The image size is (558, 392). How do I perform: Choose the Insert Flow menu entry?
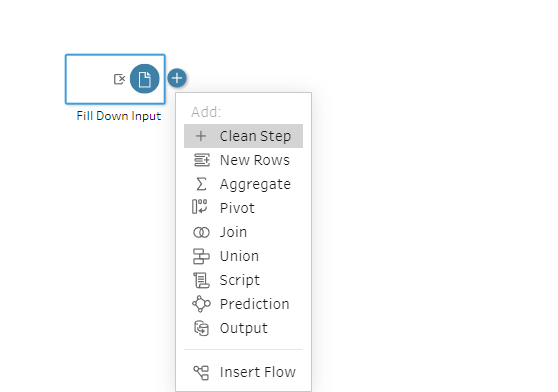click(243, 372)
